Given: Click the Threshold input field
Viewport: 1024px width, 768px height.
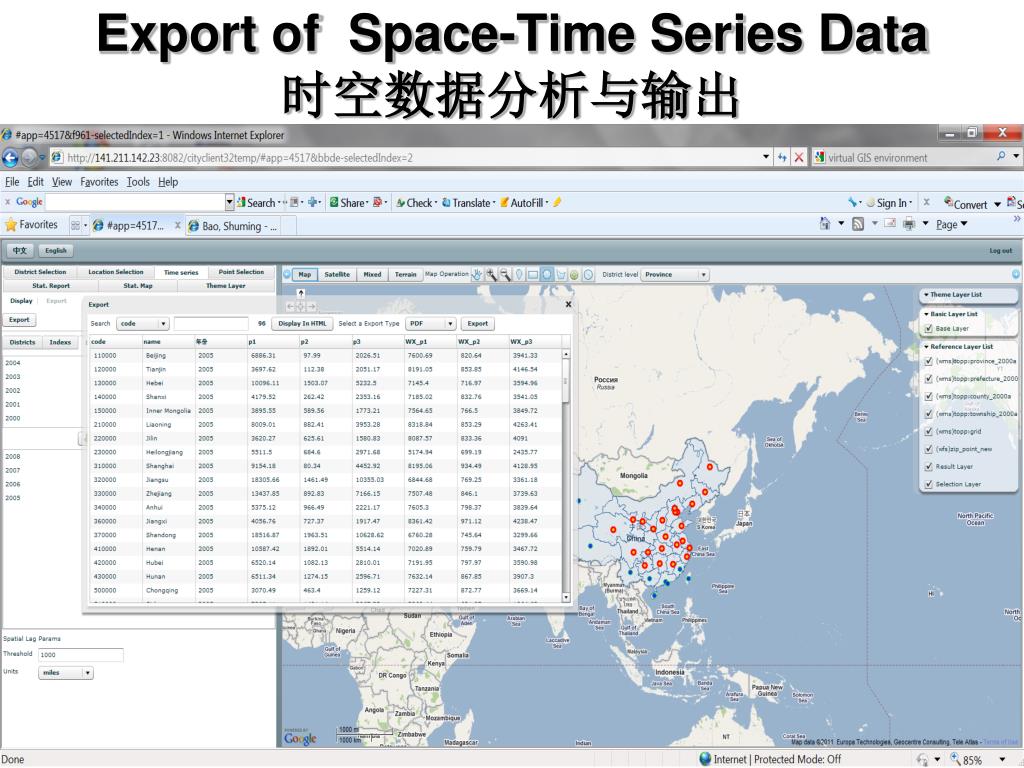Looking at the screenshot, I should (x=81, y=655).
